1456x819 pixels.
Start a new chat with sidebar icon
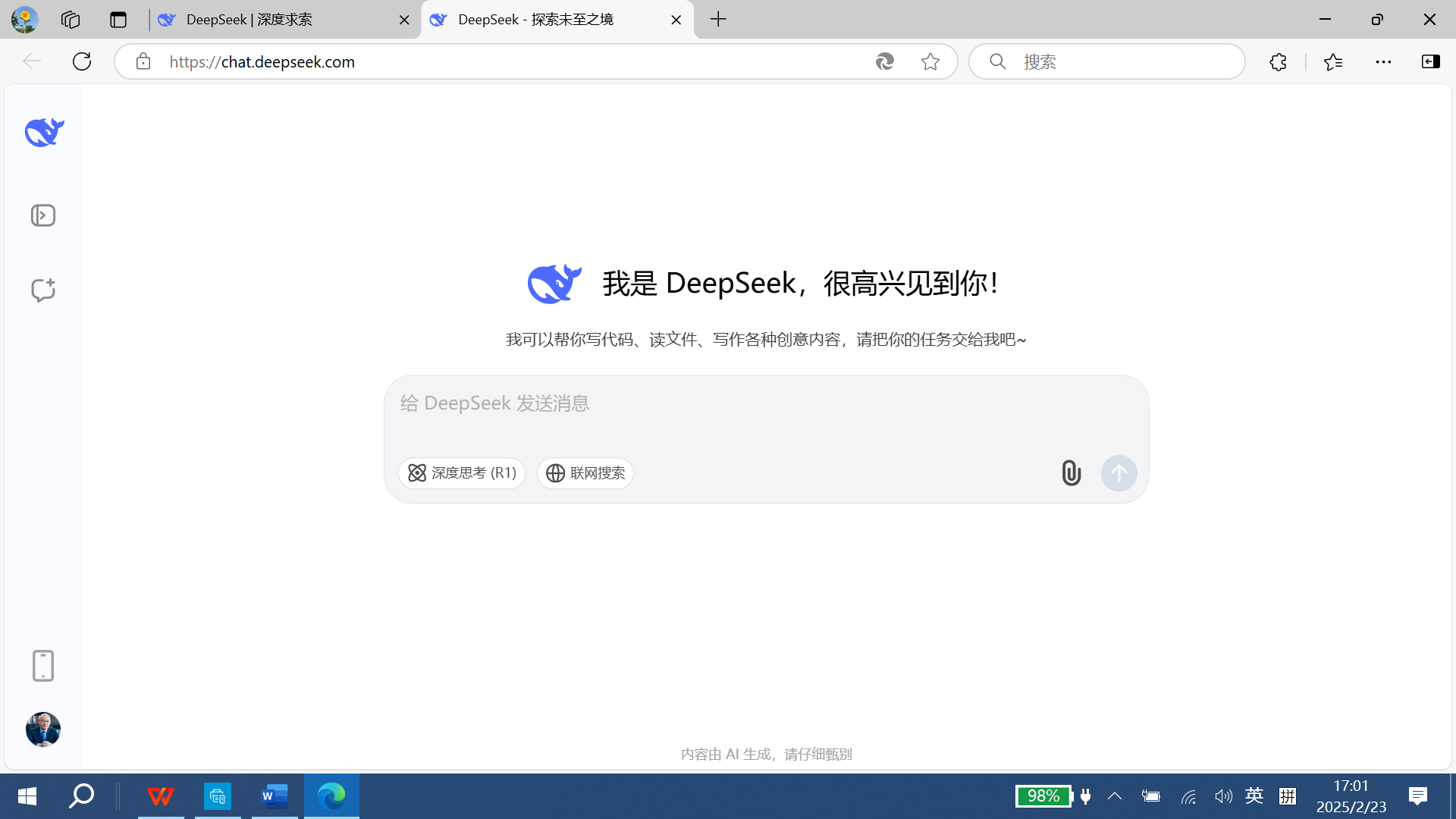coord(43,290)
